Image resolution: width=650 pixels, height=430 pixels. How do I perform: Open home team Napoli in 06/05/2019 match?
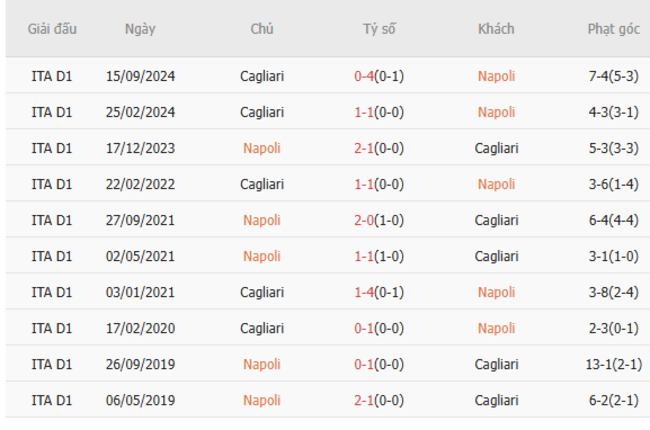coord(262,400)
